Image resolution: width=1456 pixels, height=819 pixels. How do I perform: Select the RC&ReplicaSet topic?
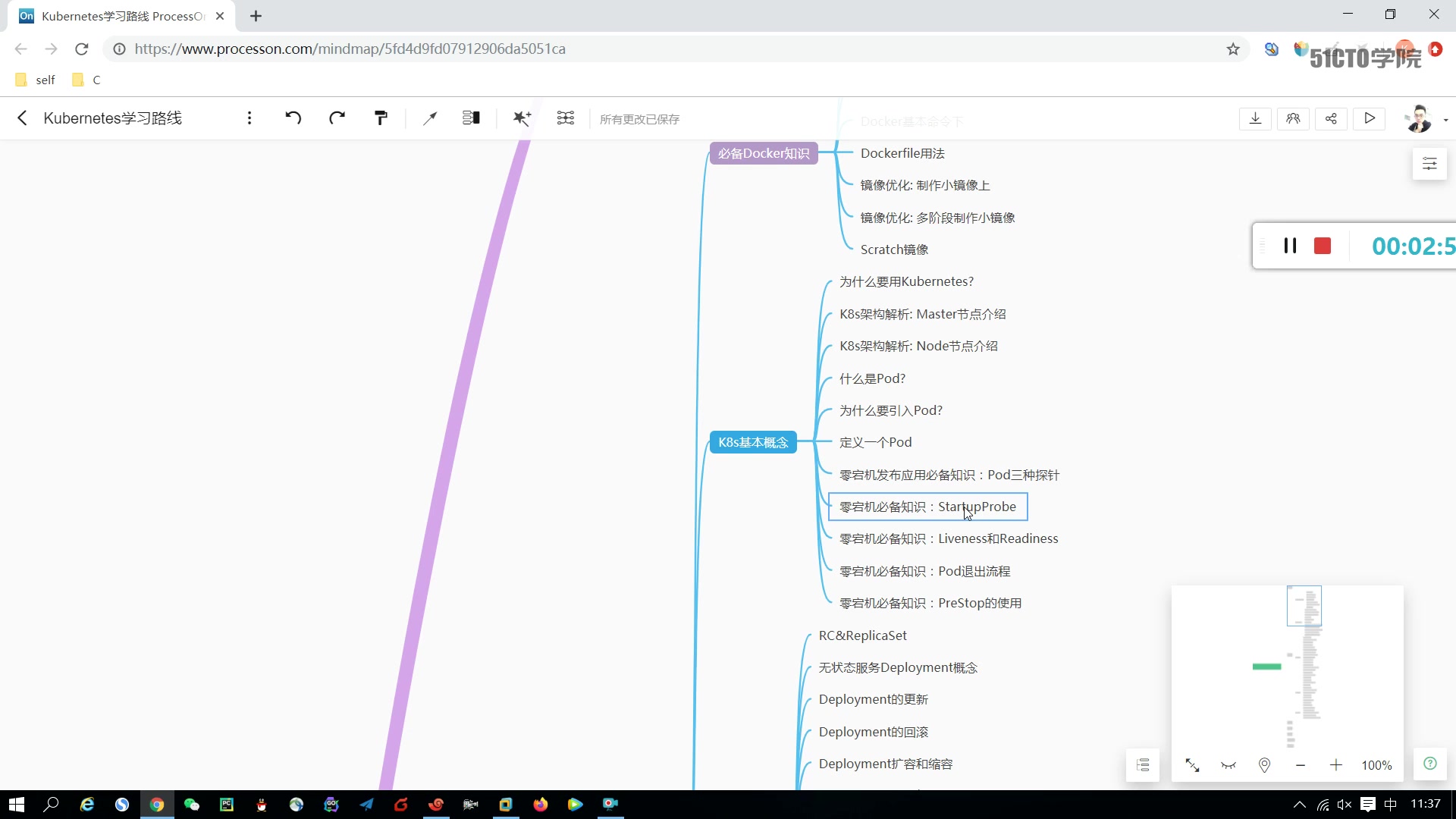pos(862,635)
